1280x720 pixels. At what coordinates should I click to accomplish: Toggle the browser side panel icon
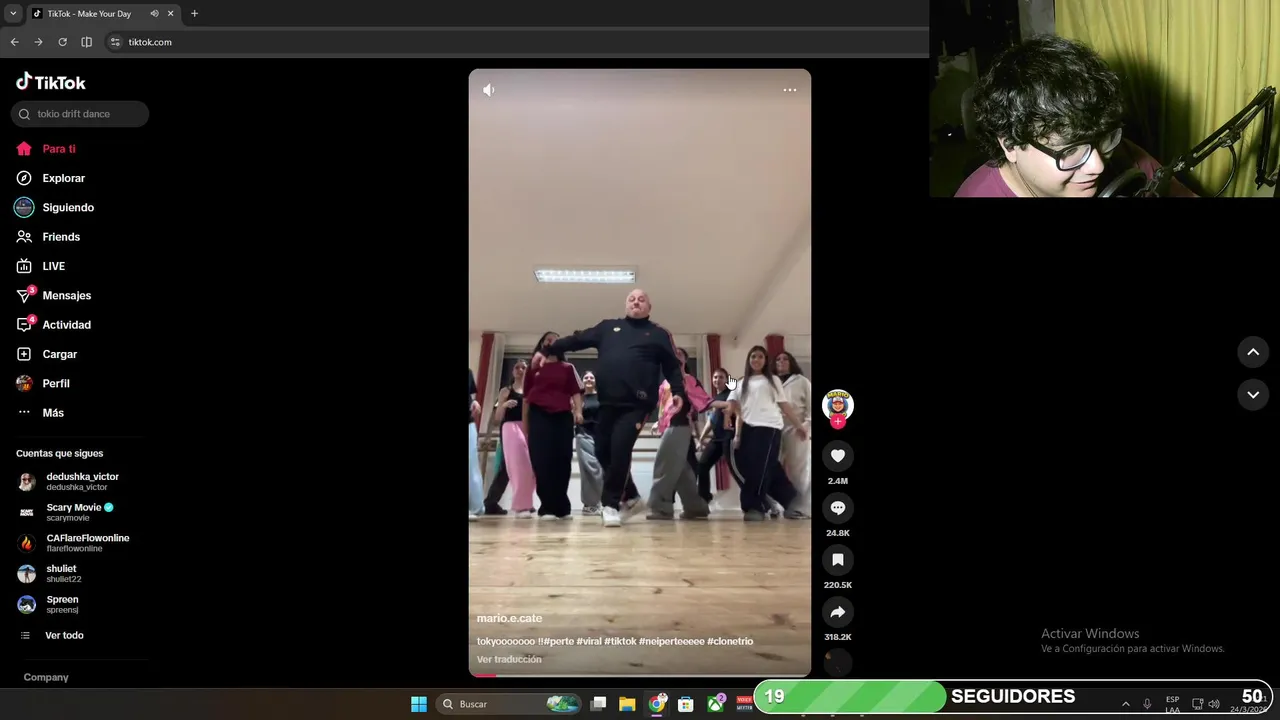pyautogui.click(x=86, y=42)
